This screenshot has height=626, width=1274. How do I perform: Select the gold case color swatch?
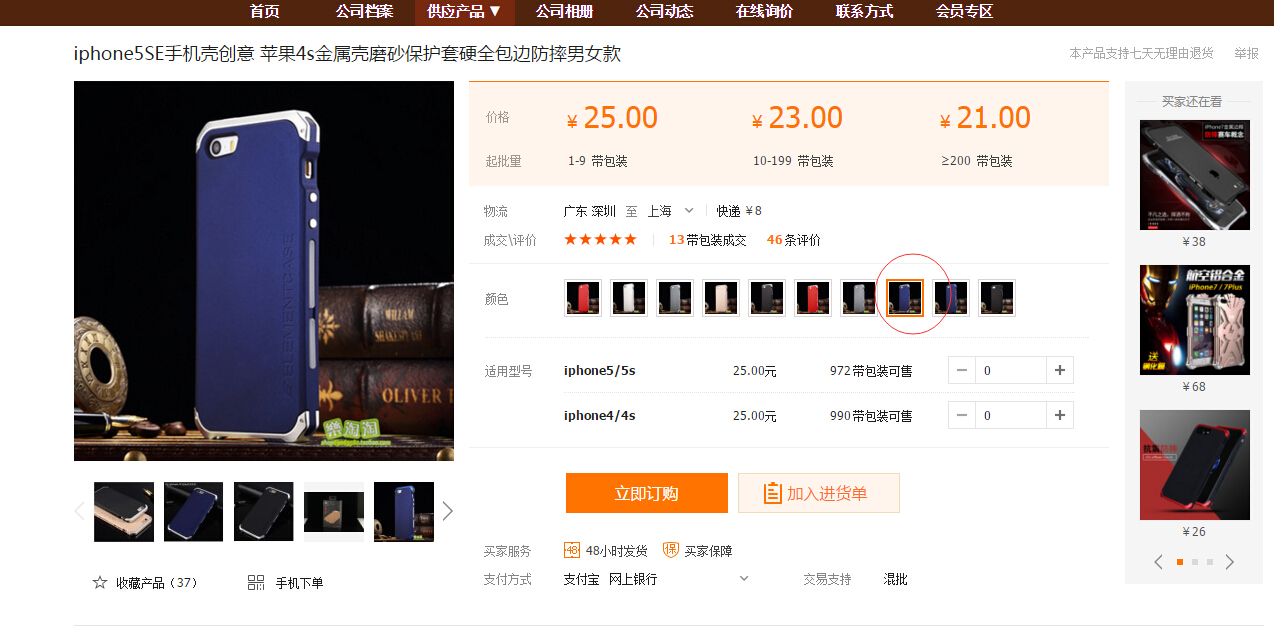tap(721, 298)
